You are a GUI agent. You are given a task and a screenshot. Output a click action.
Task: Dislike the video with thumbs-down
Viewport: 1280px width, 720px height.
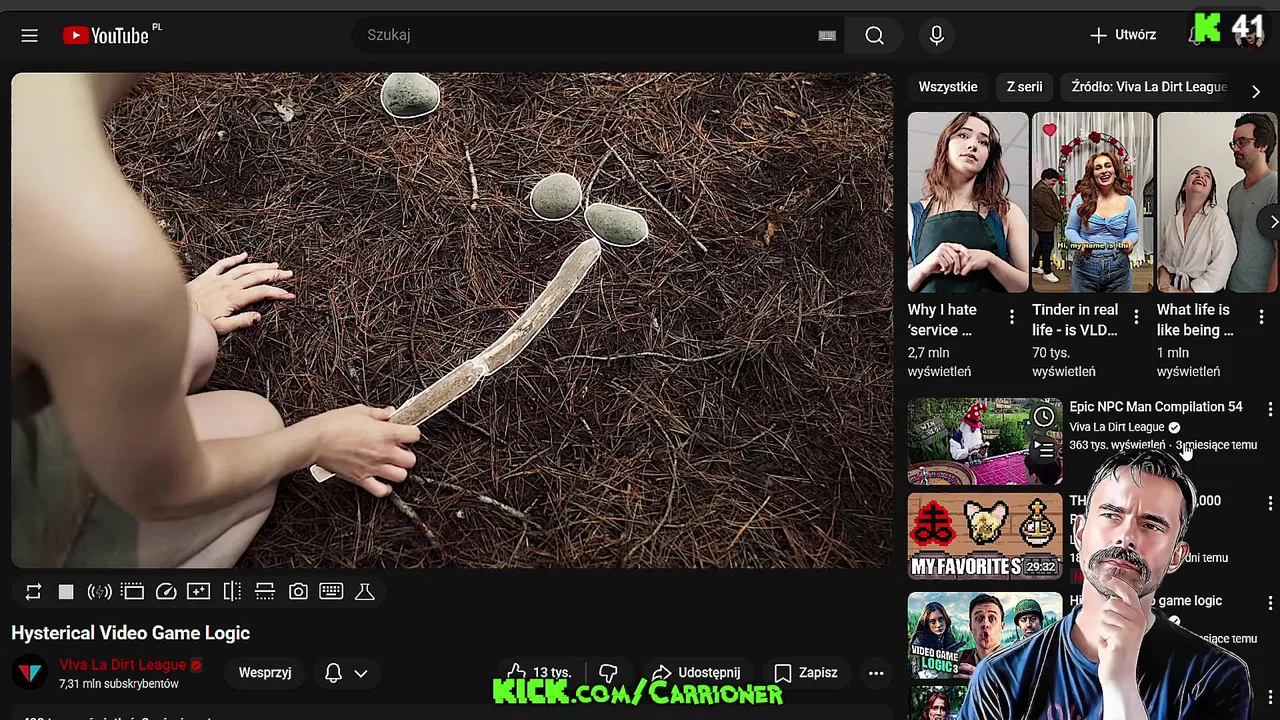click(608, 673)
